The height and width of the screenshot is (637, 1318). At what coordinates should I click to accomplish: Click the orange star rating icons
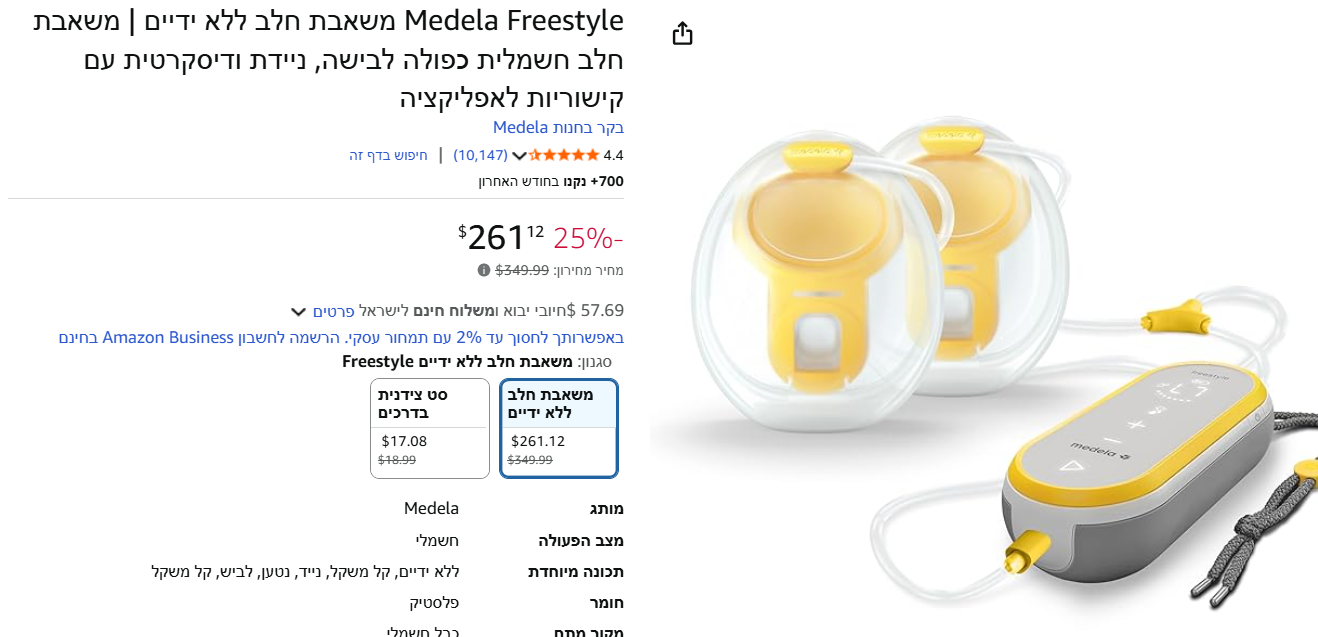(564, 155)
